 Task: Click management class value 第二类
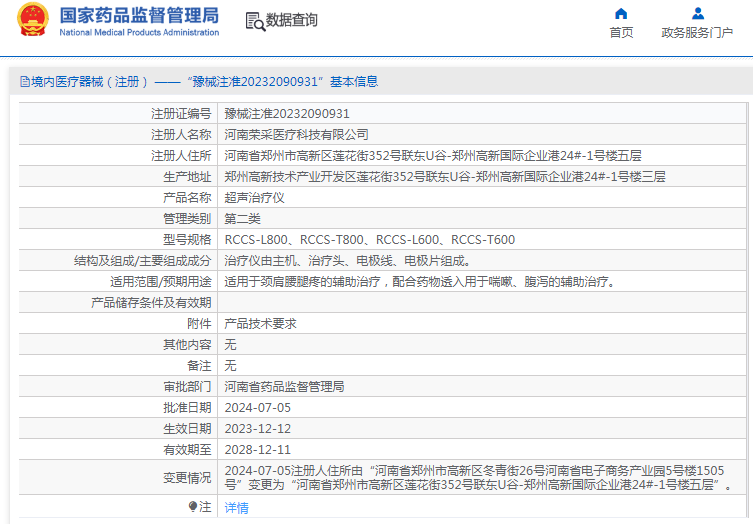(x=242, y=219)
